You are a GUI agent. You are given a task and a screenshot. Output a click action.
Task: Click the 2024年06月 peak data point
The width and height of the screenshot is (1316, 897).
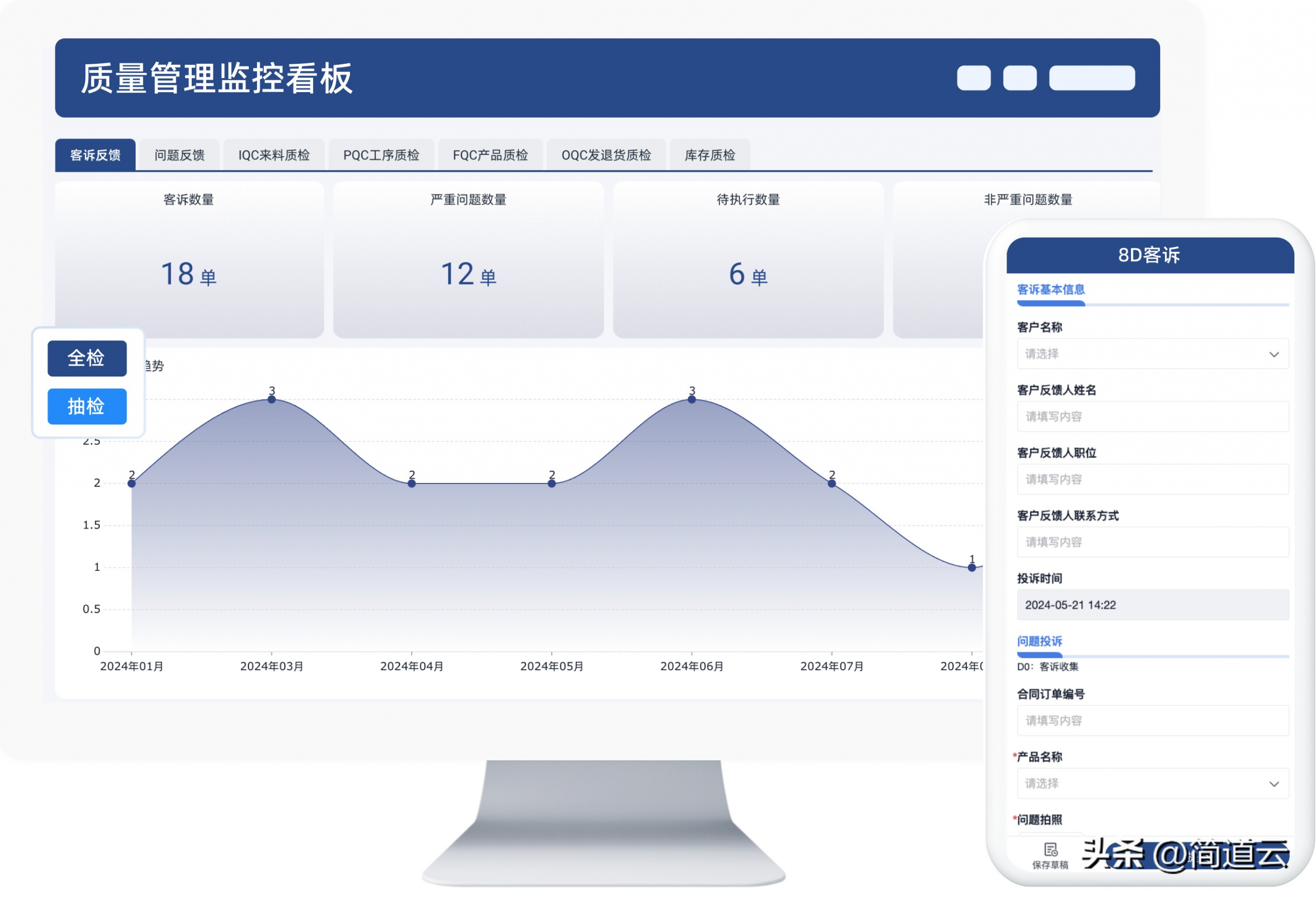point(691,400)
